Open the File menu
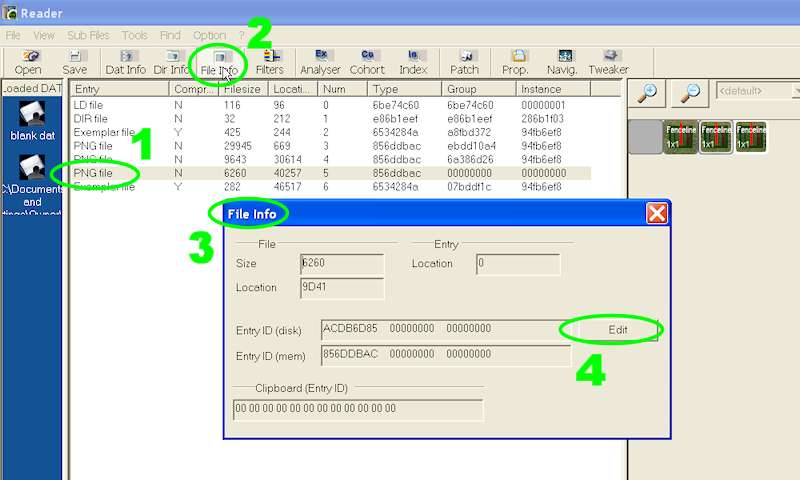The height and width of the screenshot is (480, 800). (13, 35)
